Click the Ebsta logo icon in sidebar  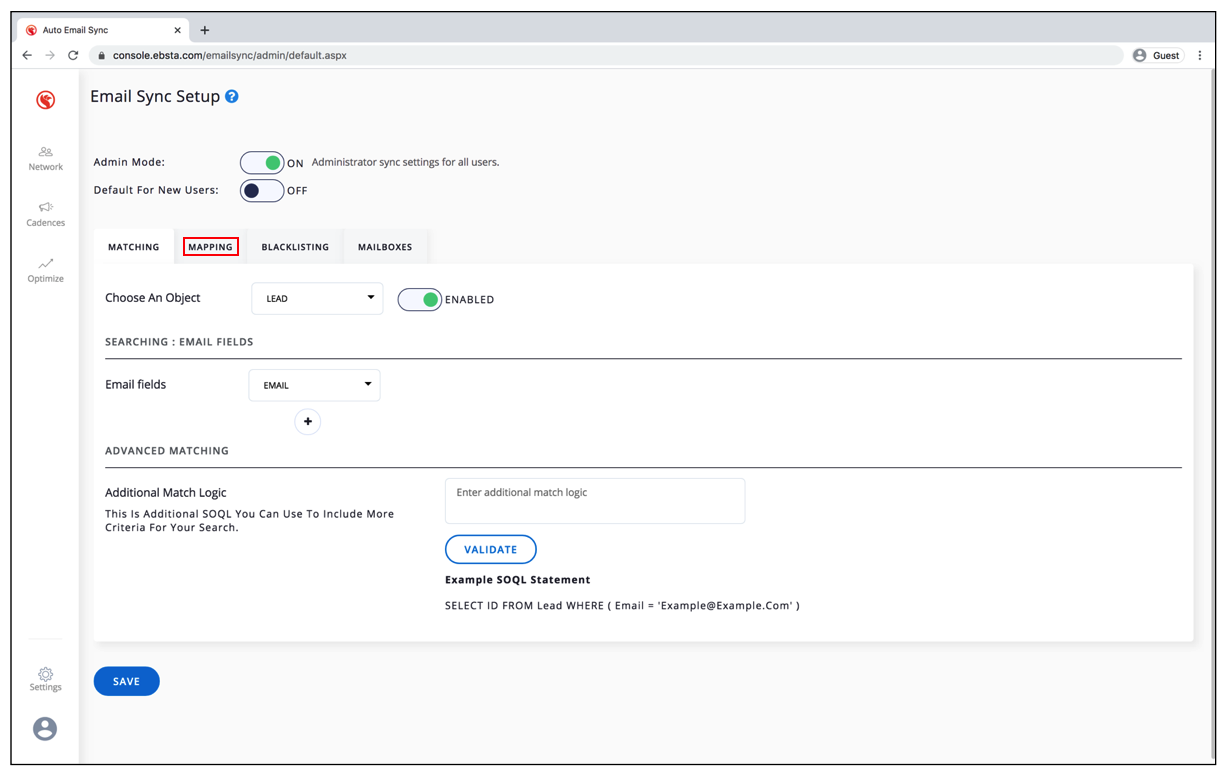pos(45,100)
